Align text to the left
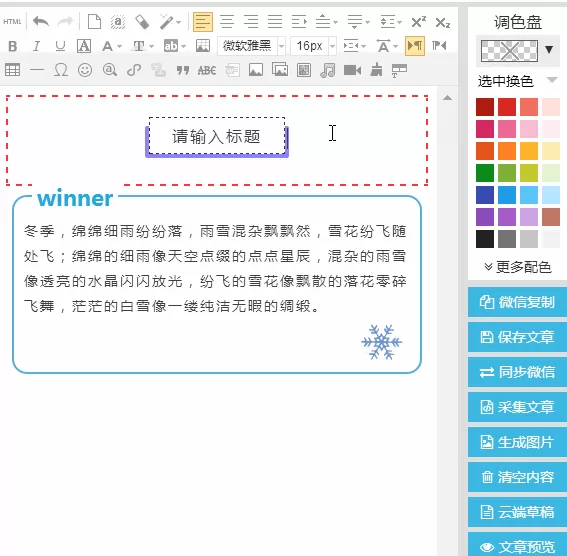567x556 pixels. coord(202,22)
